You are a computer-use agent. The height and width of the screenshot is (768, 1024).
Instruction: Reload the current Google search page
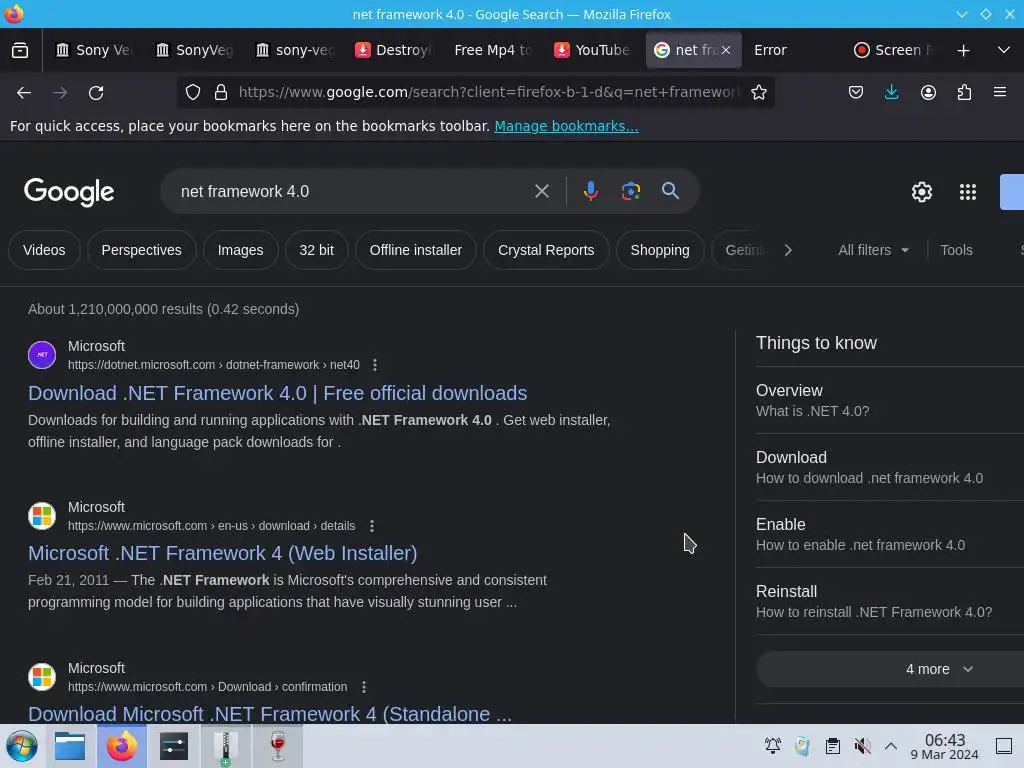click(96, 93)
